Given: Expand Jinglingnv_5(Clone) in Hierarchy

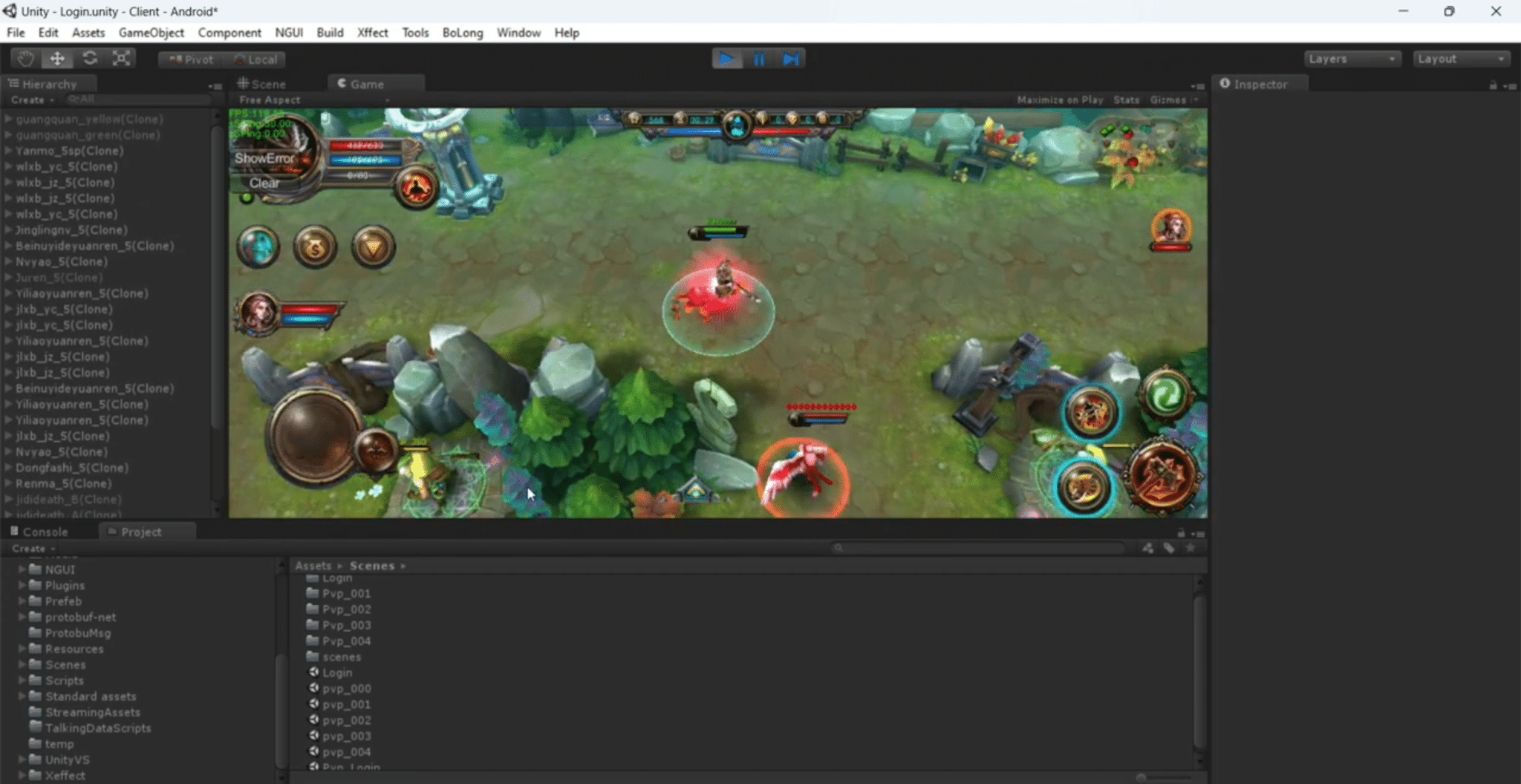Looking at the screenshot, I should (8, 230).
